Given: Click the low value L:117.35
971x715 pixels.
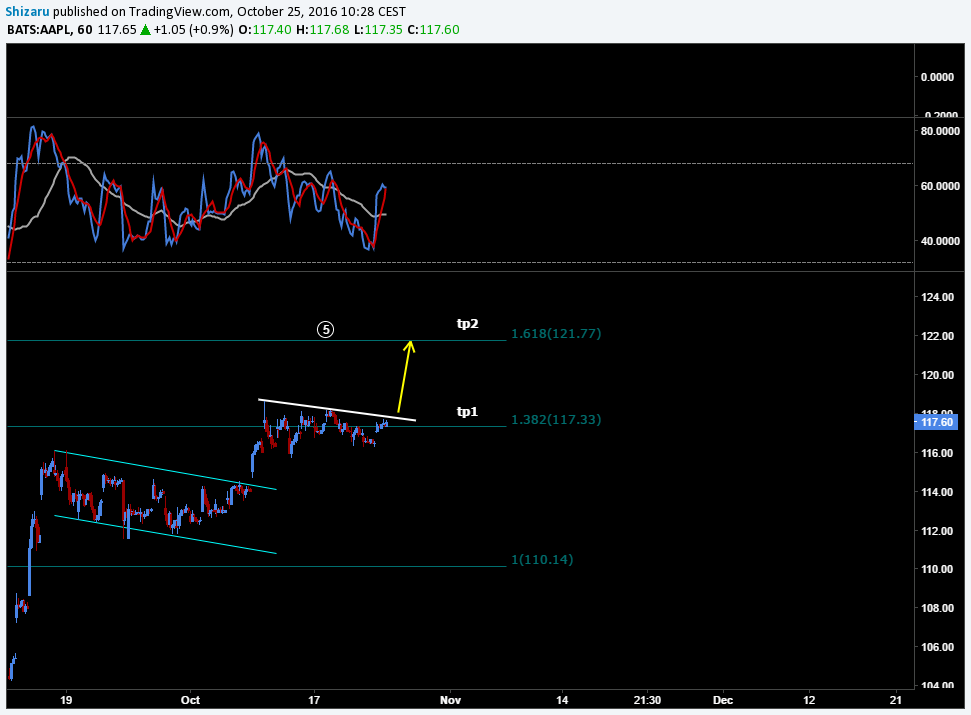Looking at the screenshot, I should coord(378,30).
